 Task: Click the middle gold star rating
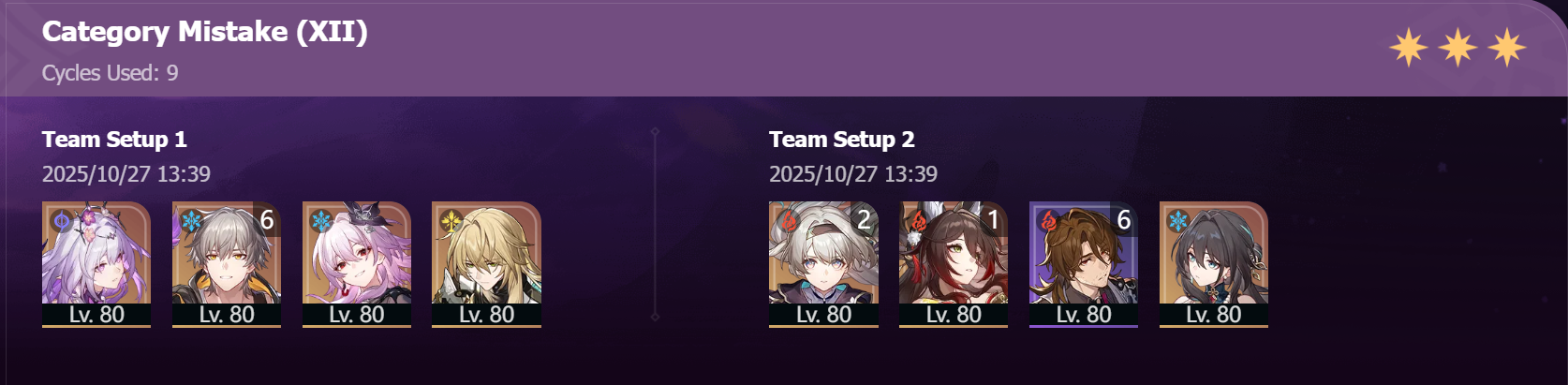1457,48
